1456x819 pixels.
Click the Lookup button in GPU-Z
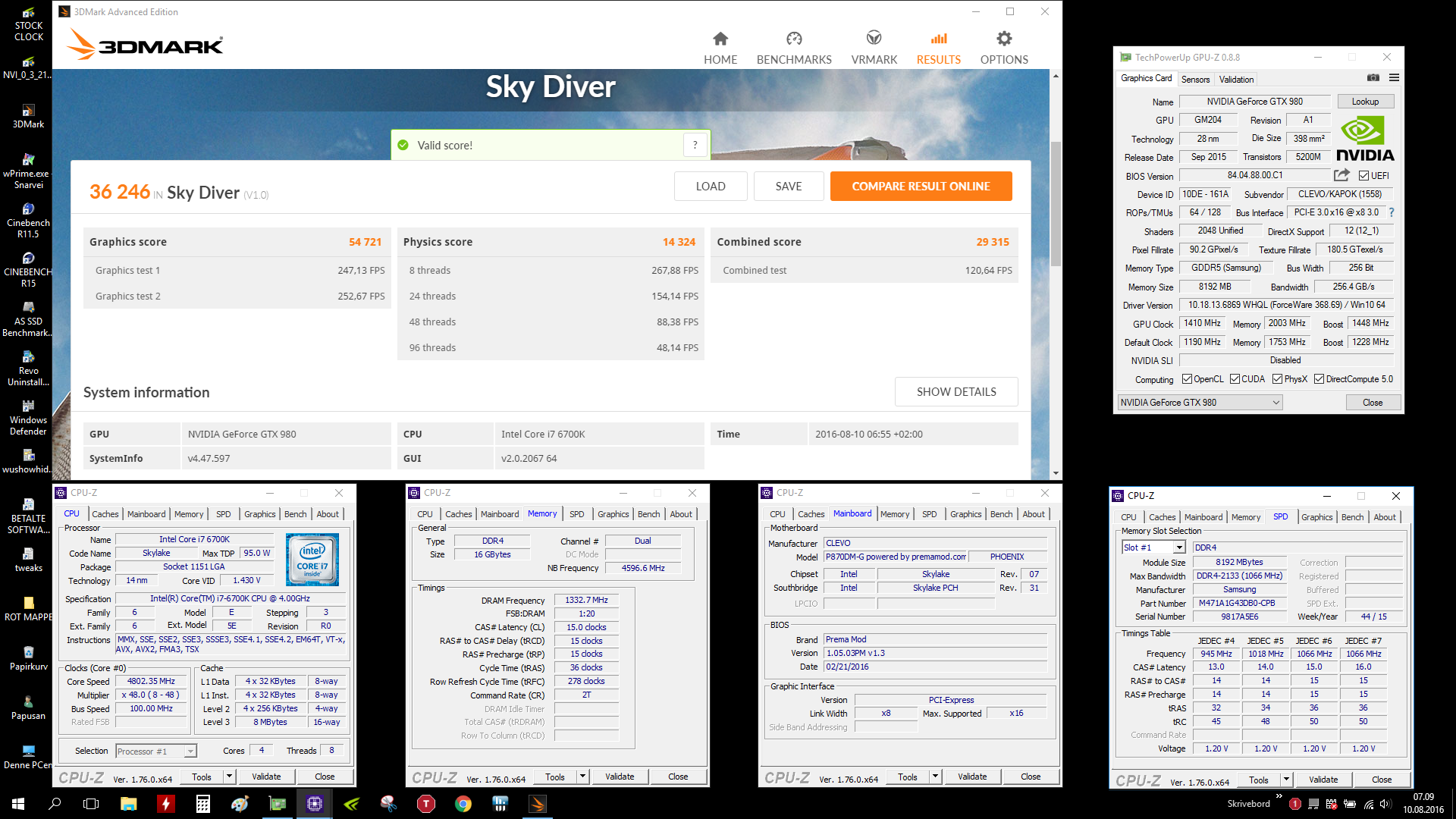[1365, 102]
